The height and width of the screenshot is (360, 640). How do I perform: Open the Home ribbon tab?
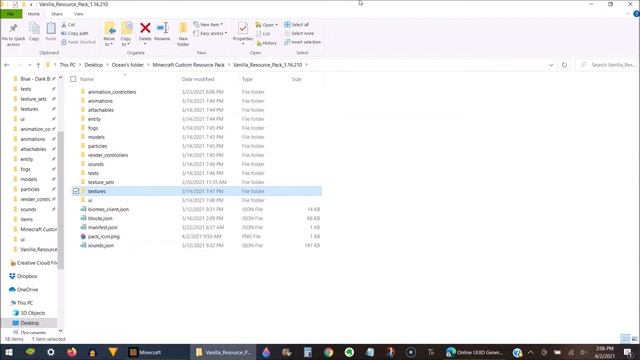[x=34, y=14]
